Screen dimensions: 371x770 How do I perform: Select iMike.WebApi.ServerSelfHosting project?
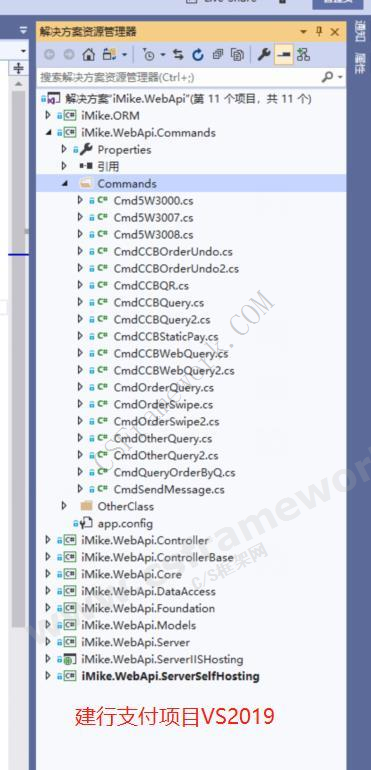(170, 676)
